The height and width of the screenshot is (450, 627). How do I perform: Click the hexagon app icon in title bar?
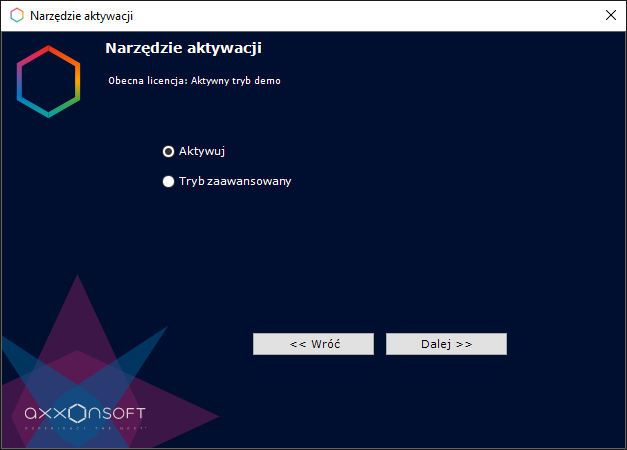(17, 16)
